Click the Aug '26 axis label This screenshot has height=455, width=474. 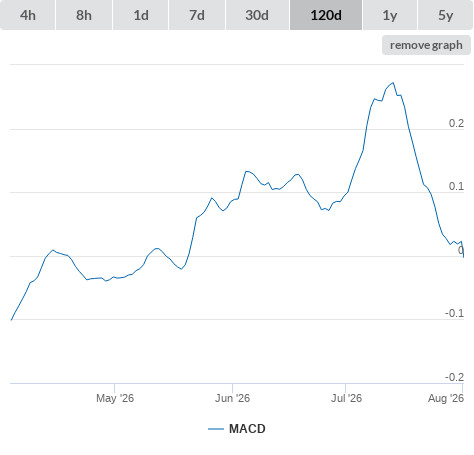pos(446,398)
